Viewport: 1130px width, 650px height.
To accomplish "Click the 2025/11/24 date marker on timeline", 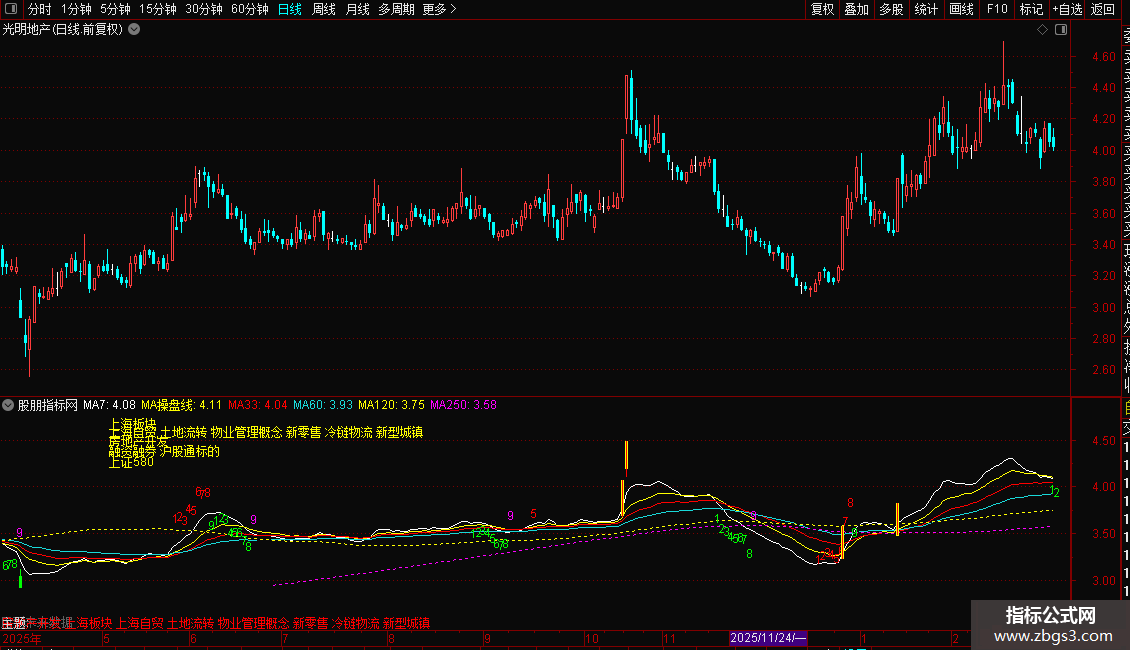I will click(x=768, y=638).
